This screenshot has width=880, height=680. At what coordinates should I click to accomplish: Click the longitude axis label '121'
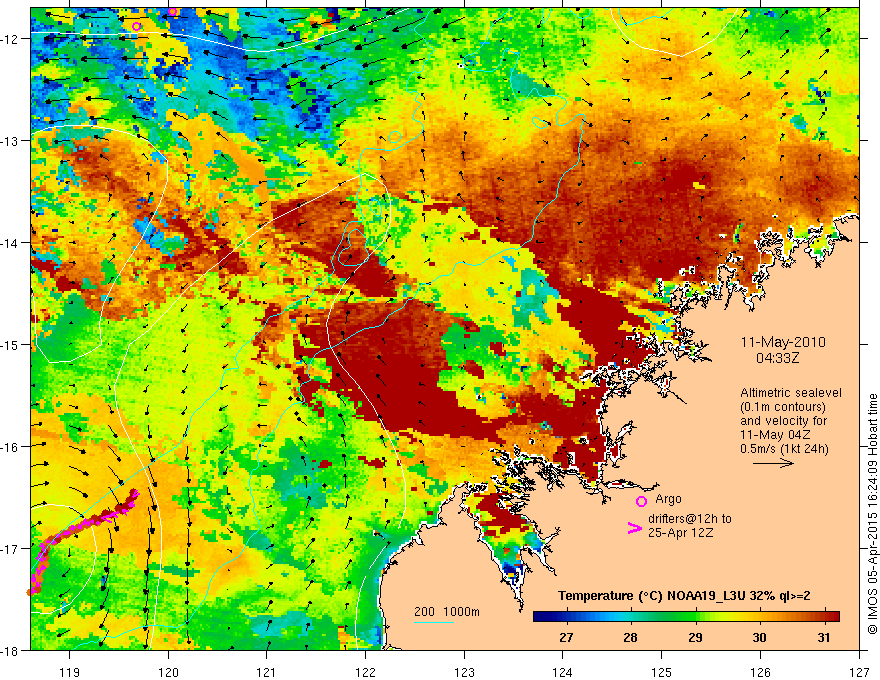tap(266, 672)
